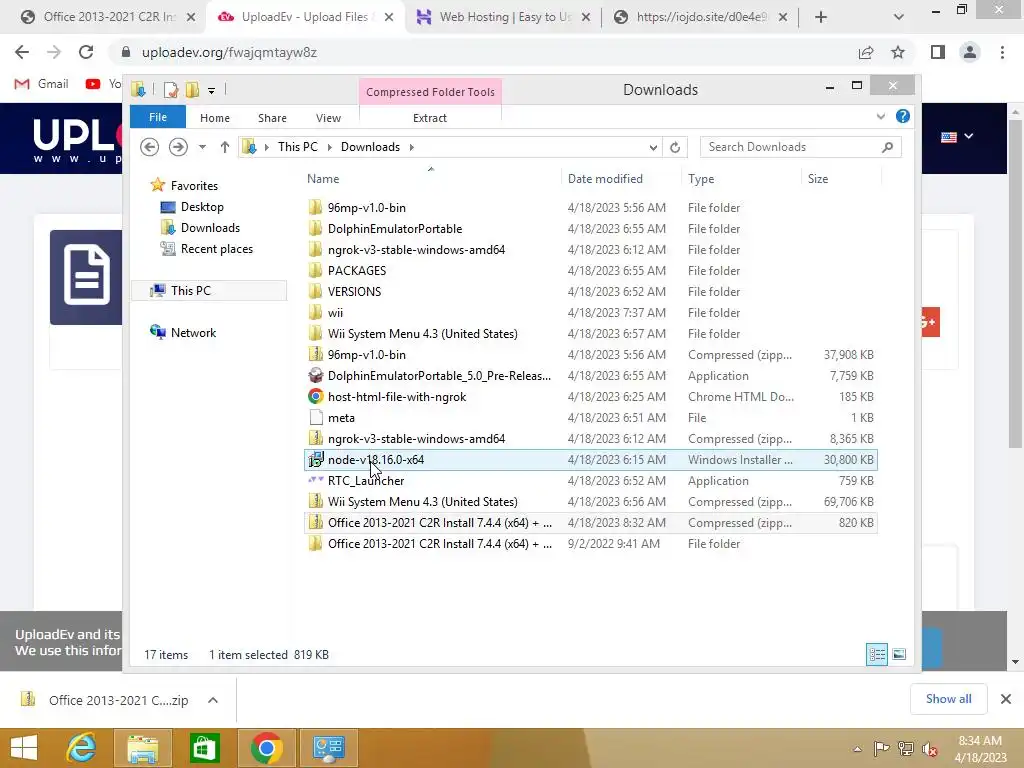The image size is (1024, 768).
Task: Open File Explorer help
Action: [903, 116]
